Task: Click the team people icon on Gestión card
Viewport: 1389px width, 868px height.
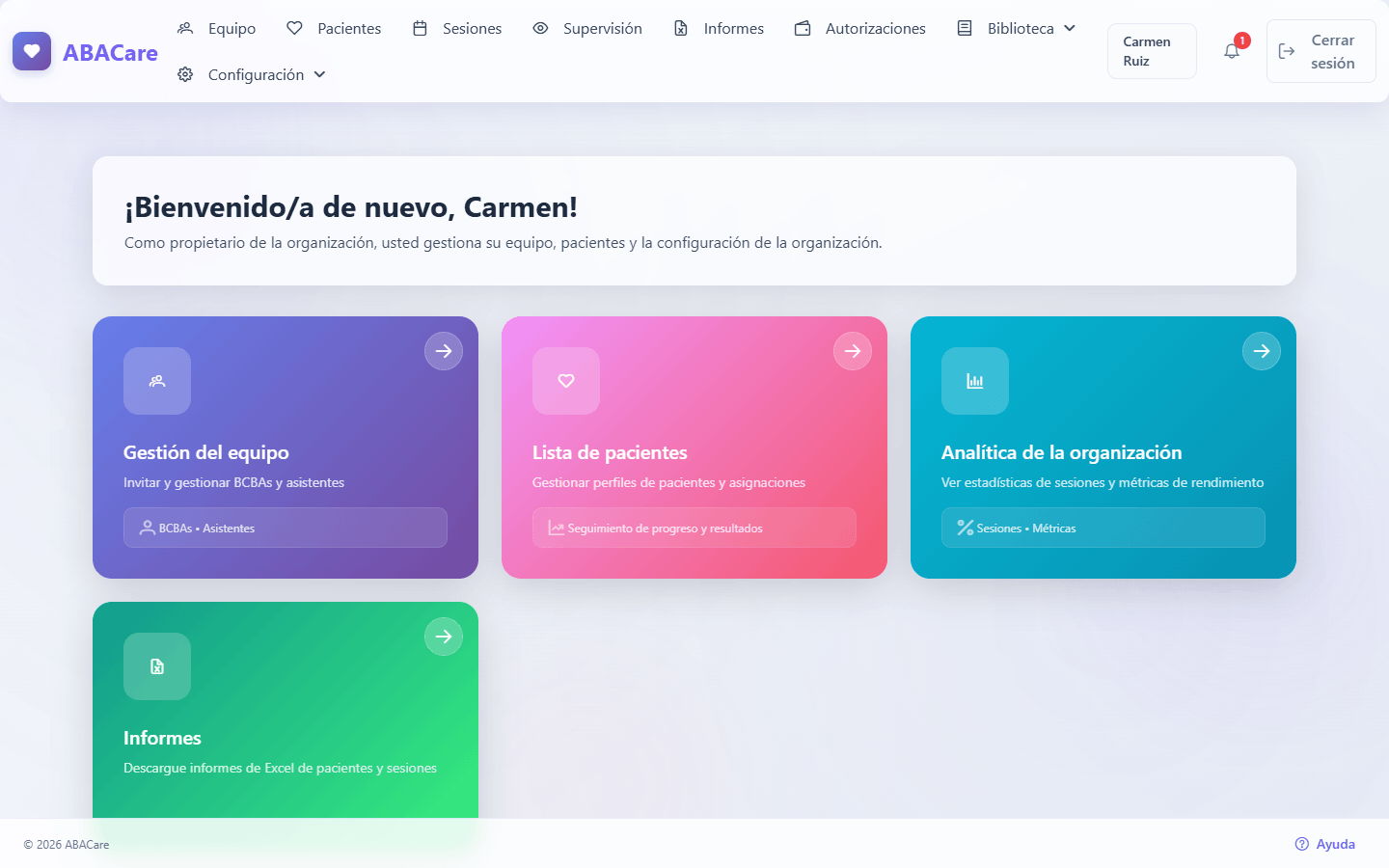Action: pyautogui.click(x=157, y=381)
